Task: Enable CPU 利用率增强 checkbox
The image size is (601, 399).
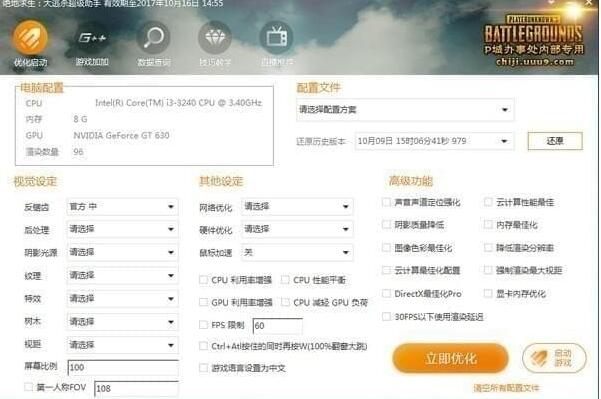Action: (204, 280)
